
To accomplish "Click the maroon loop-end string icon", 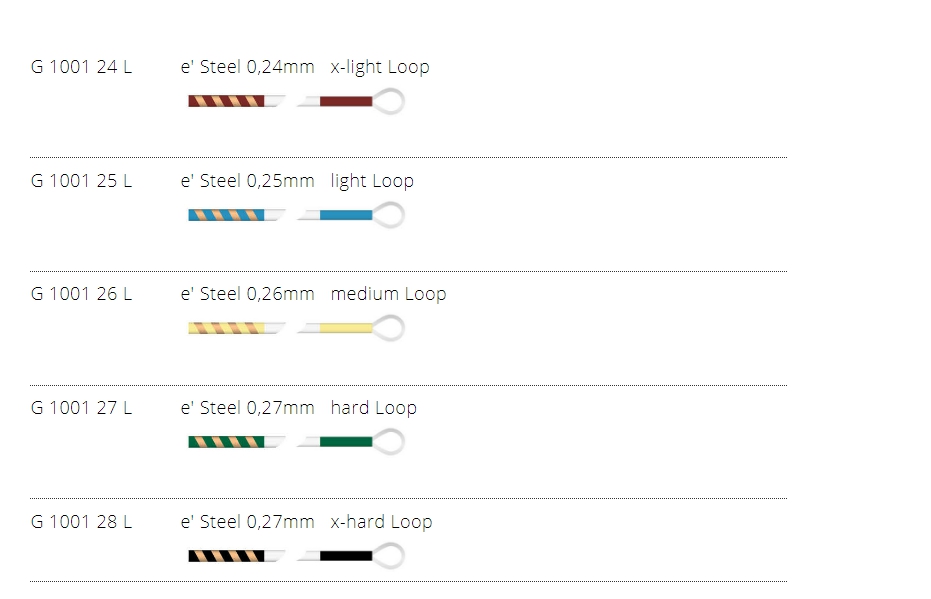I will (352, 101).
